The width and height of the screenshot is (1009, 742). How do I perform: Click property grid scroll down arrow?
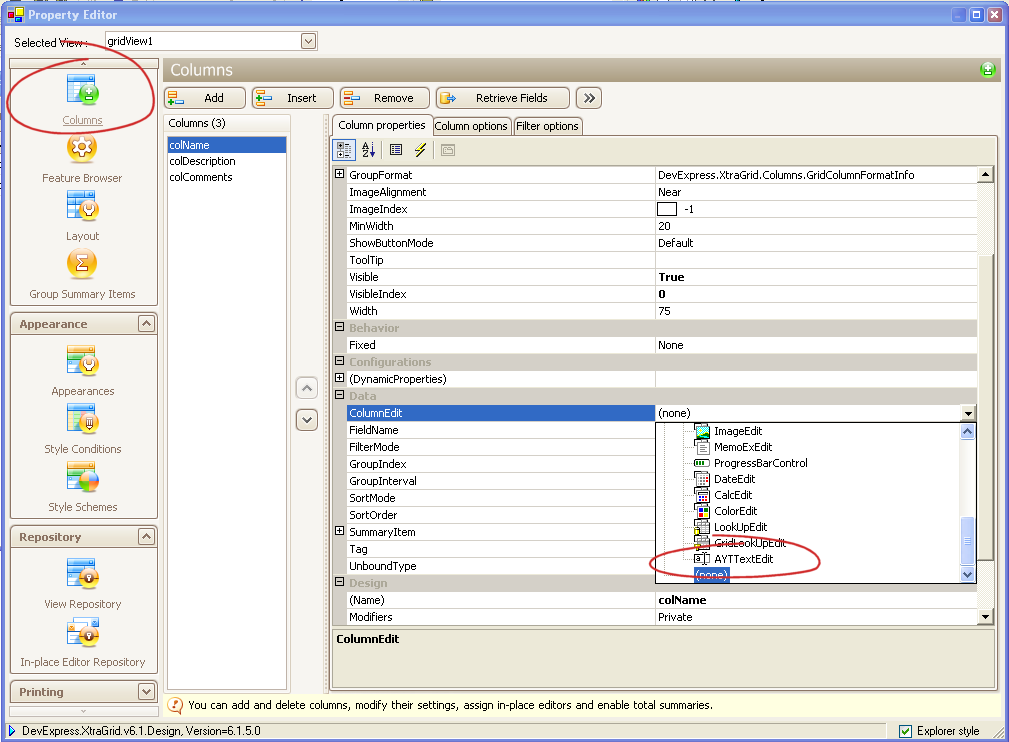click(985, 617)
